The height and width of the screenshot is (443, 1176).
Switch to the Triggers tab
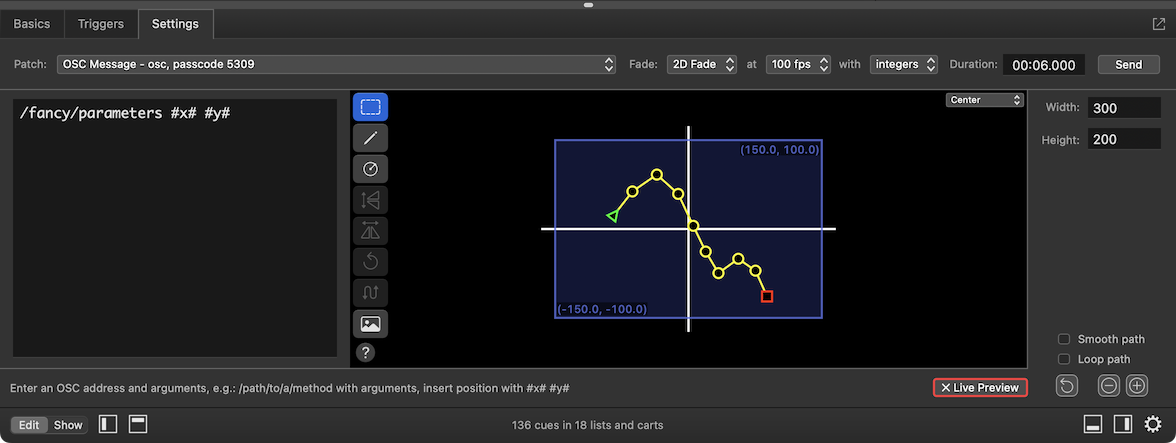click(101, 24)
